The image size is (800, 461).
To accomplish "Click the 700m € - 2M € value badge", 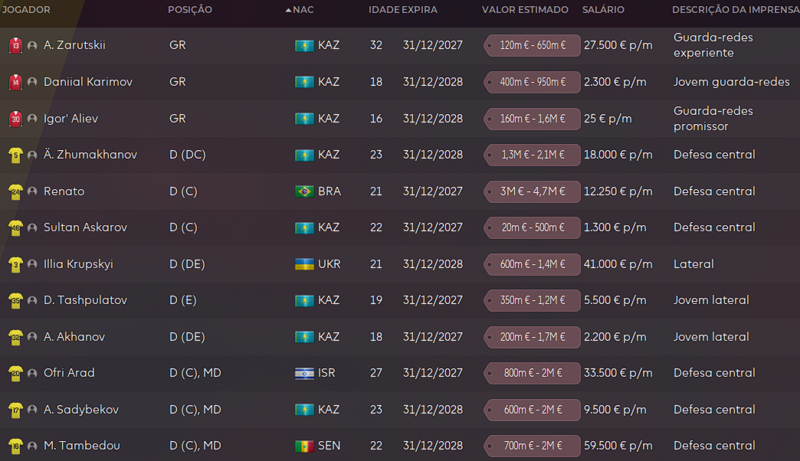I will tap(532, 446).
